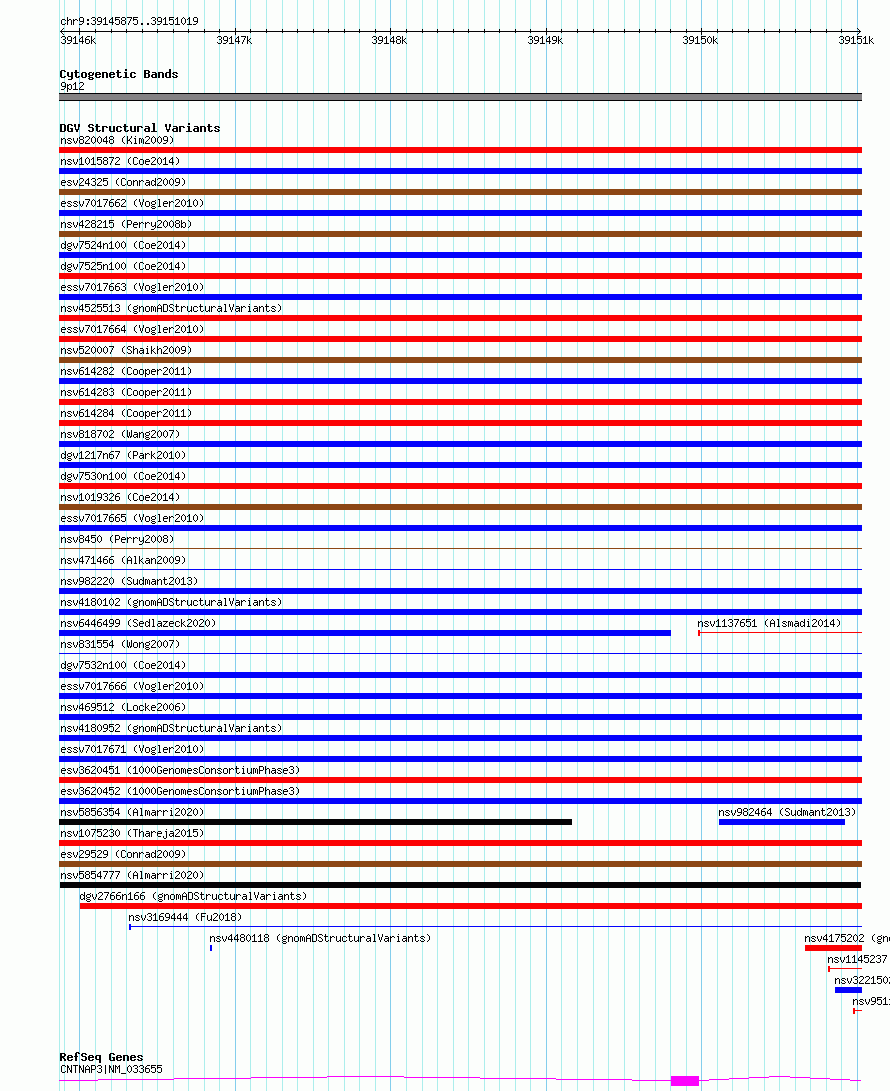
Task: Click the nsv818702 (Wang2007) label
Action: click(x=120, y=434)
